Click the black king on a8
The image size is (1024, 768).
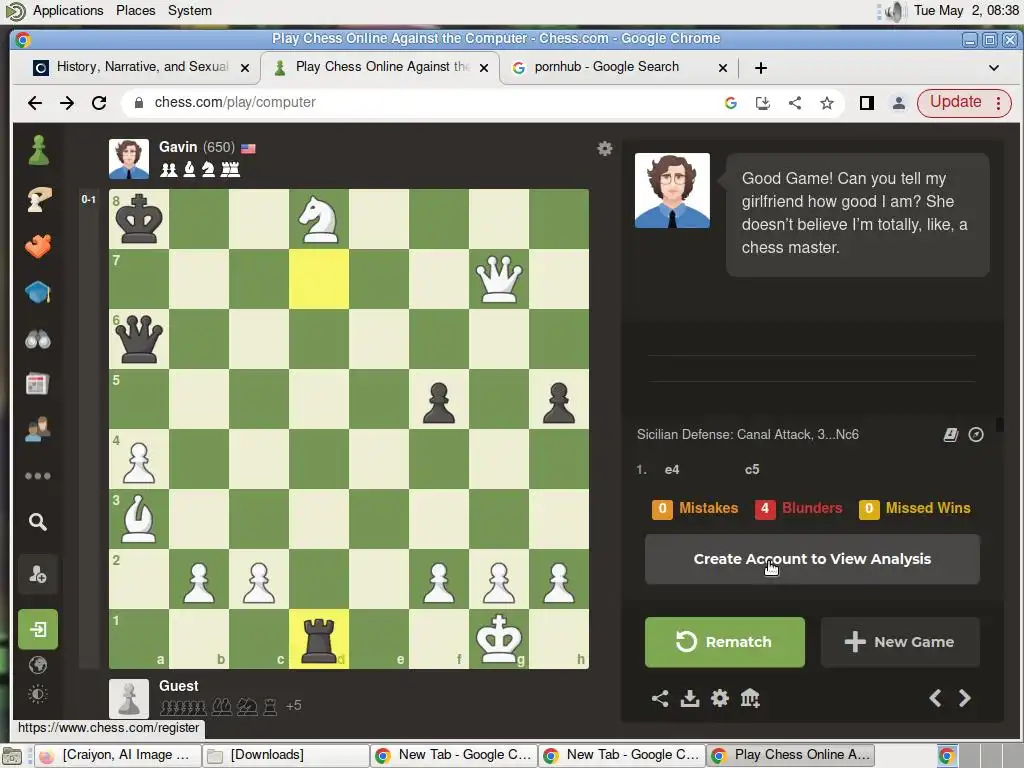pyautogui.click(x=138, y=219)
